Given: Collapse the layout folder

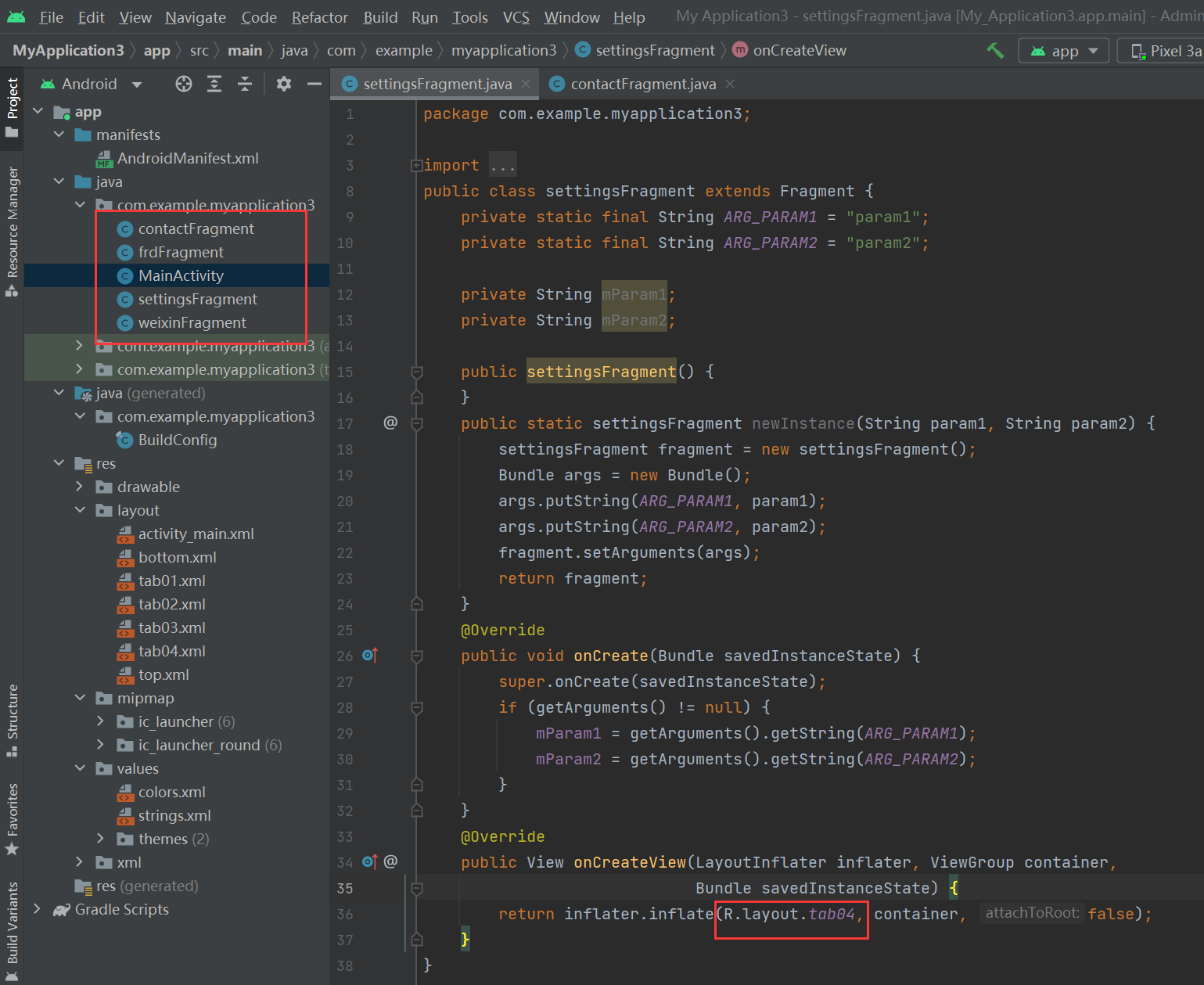Looking at the screenshot, I should tap(80, 510).
